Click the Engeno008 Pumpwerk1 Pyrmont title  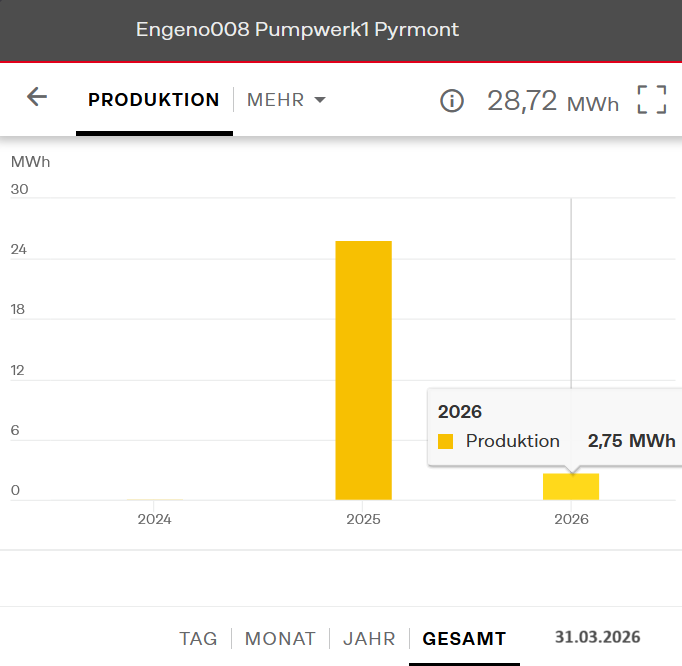point(297,30)
